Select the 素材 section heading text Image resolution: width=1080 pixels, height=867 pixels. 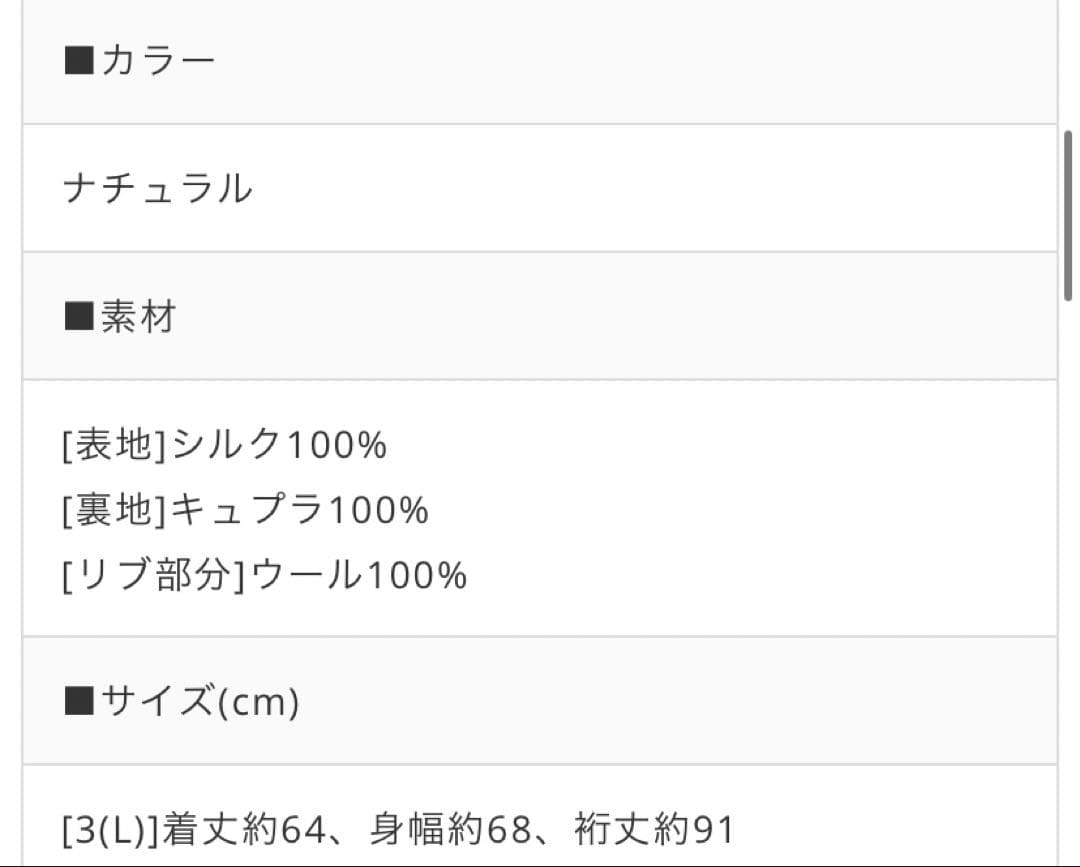138,317
